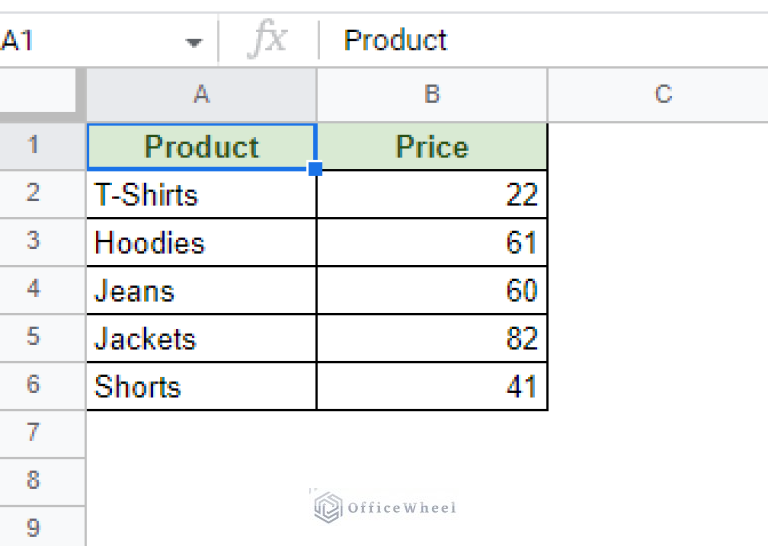Select column A header
This screenshot has height=546, width=768.
[x=201, y=95]
